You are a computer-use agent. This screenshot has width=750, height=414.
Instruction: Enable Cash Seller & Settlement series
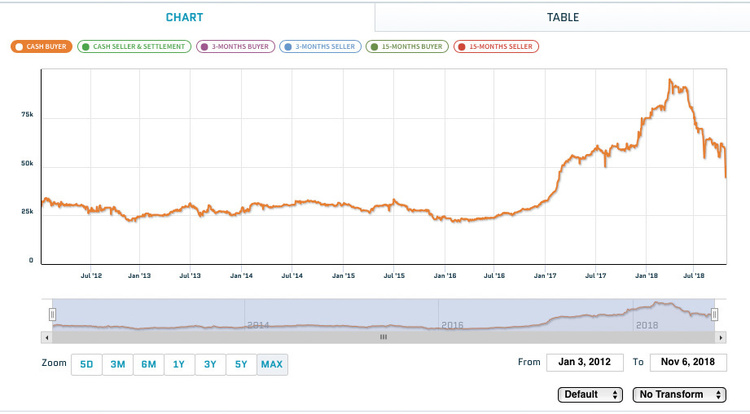134,46
